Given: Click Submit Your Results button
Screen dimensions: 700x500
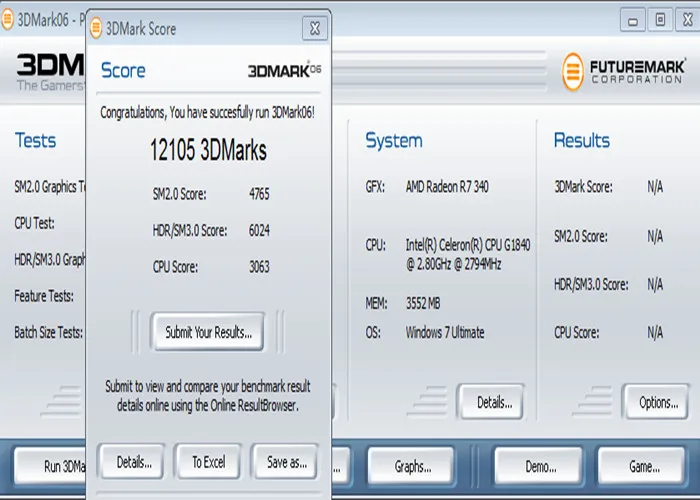Looking at the screenshot, I should (x=208, y=332).
